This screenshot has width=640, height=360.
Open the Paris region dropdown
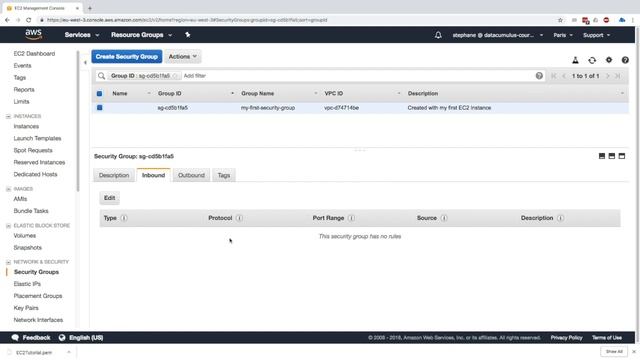click(x=563, y=35)
